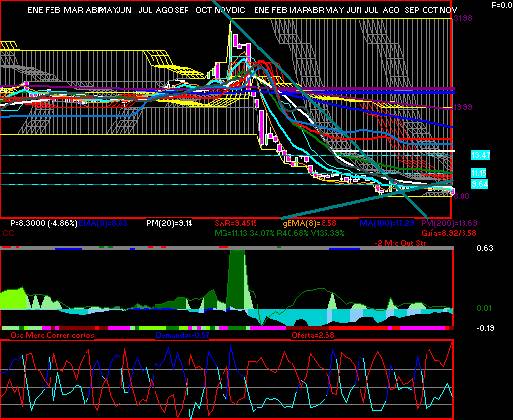Select the cyan 13.47 price level tag
The height and width of the screenshot is (420, 513).
point(480,155)
